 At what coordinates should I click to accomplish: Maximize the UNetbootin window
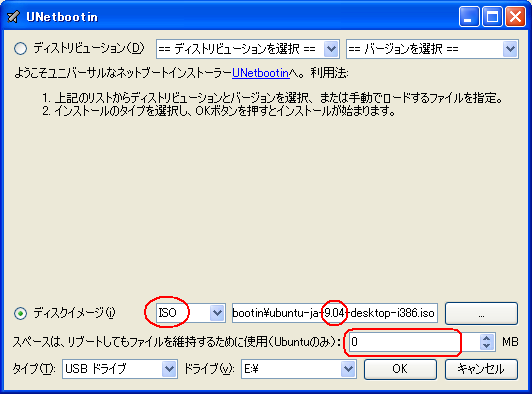(x=492, y=16)
